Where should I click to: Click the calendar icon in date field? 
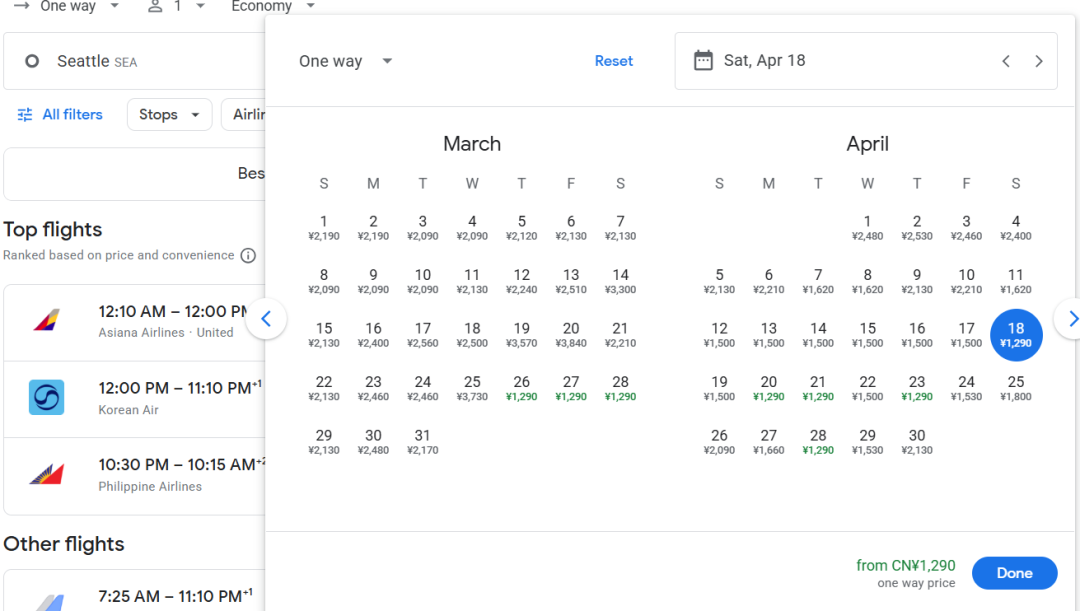click(x=703, y=61)
